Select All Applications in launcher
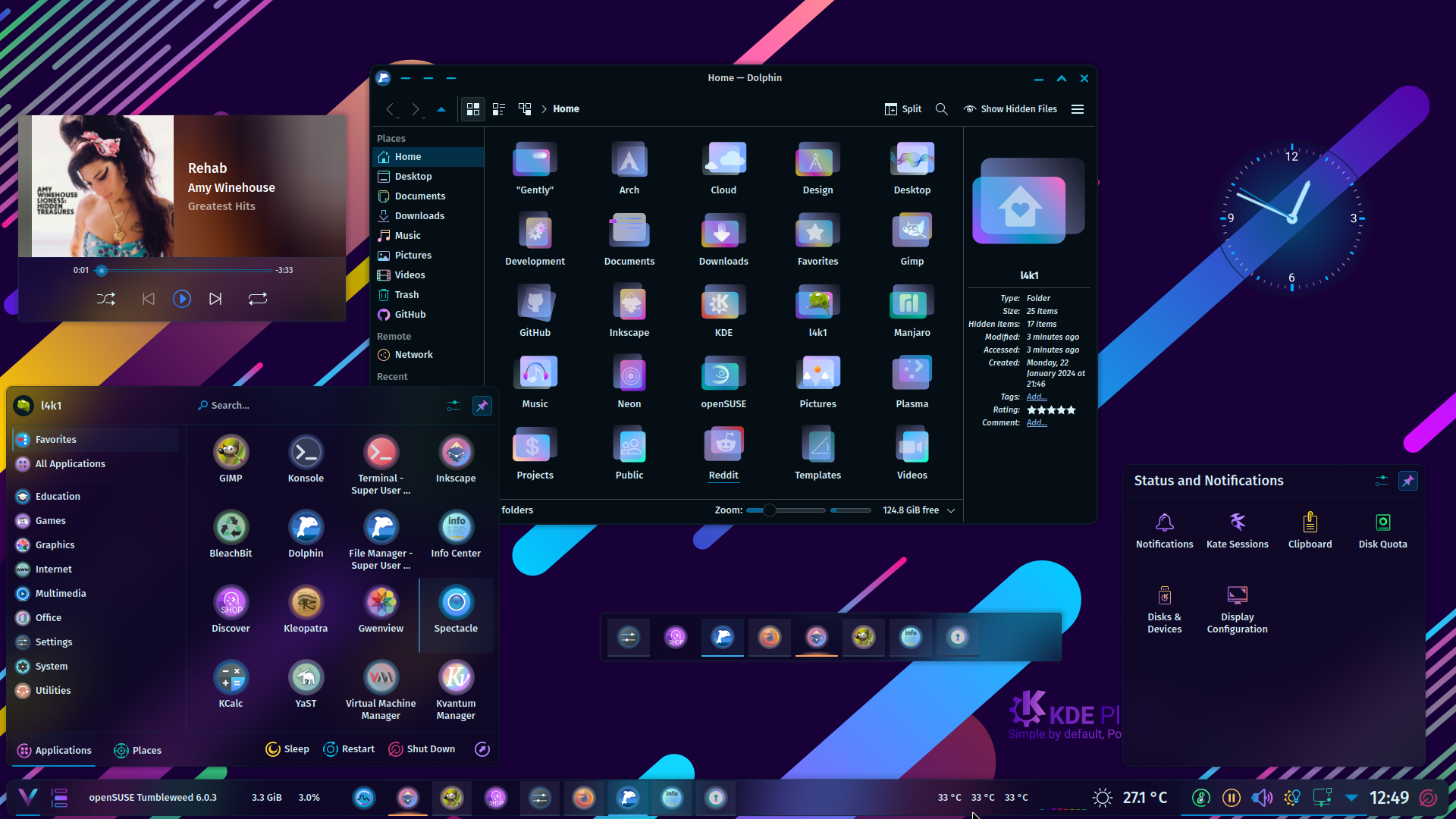This screenshot has width=1456, height=819. click(96, 464)
